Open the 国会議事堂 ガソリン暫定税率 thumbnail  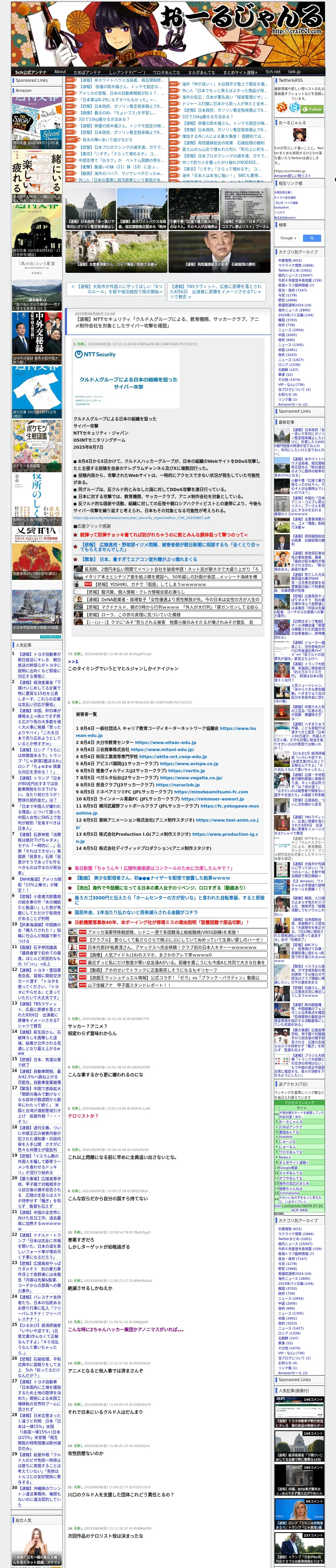(90, 208)
